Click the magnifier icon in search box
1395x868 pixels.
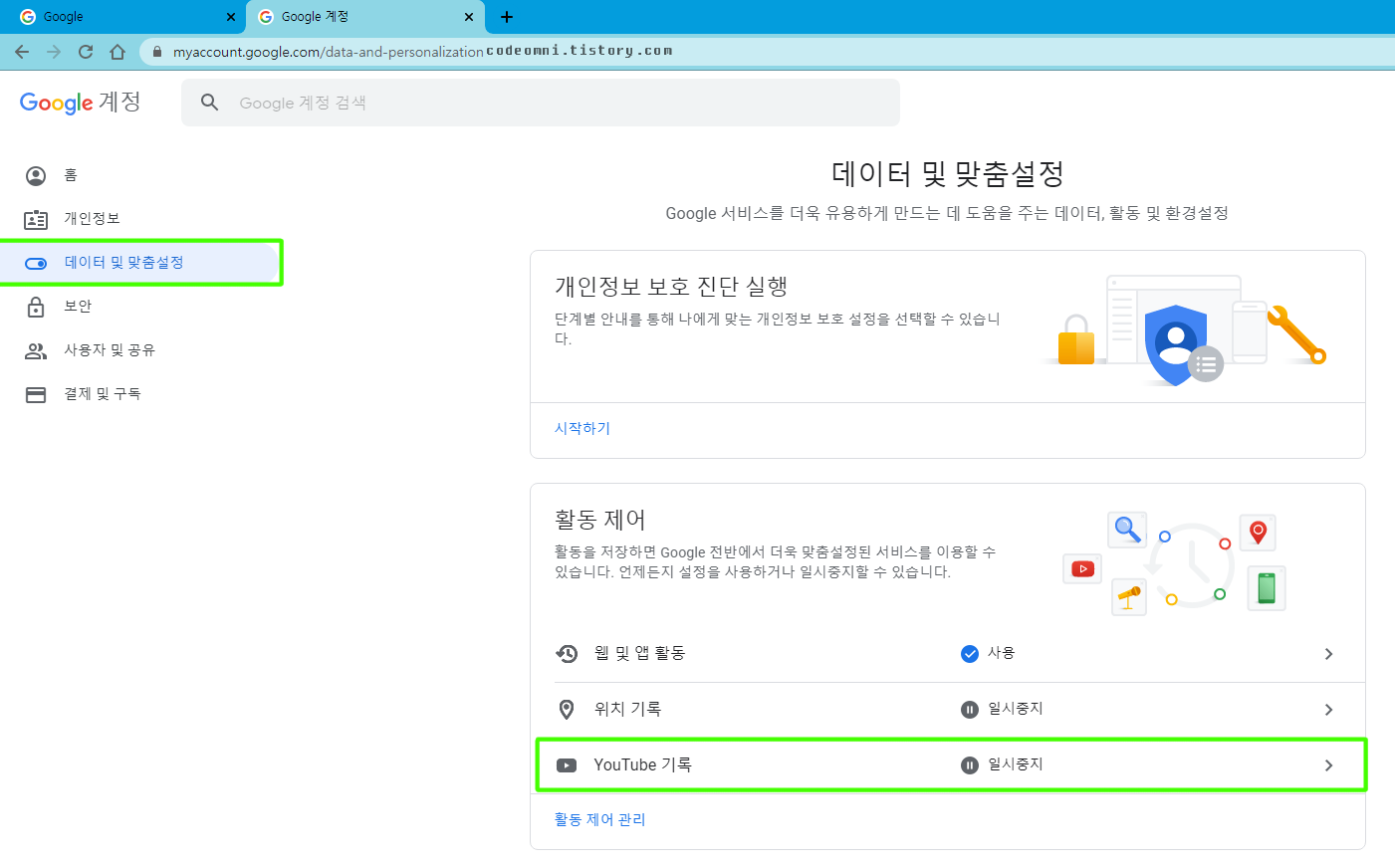coord(209,102)
